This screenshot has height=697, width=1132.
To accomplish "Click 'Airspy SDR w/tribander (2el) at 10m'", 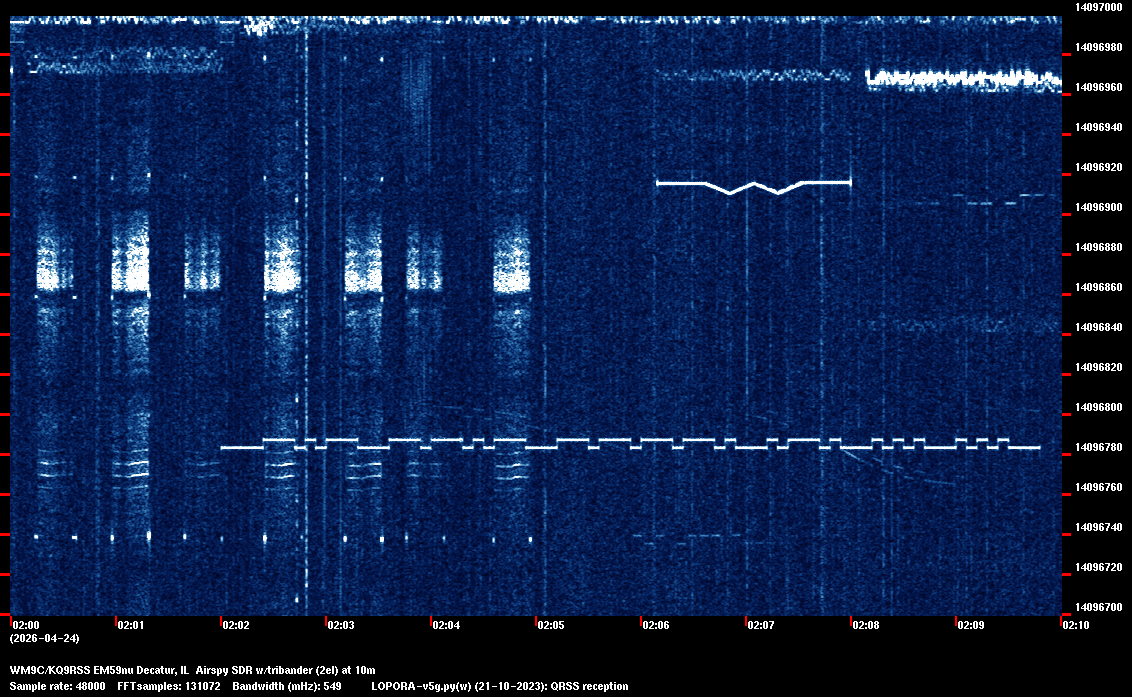I will (x=285, y=670).
